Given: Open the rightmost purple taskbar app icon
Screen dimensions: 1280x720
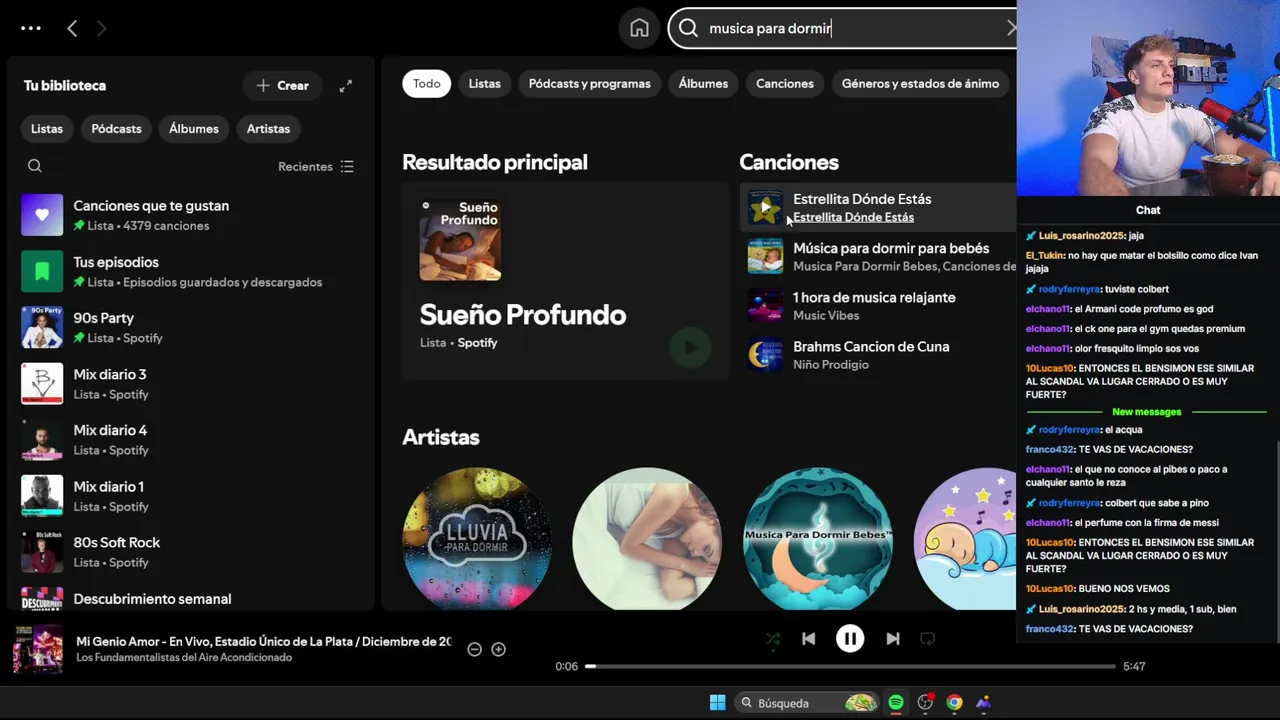Looking at the screenshot, I should point(984,703).
